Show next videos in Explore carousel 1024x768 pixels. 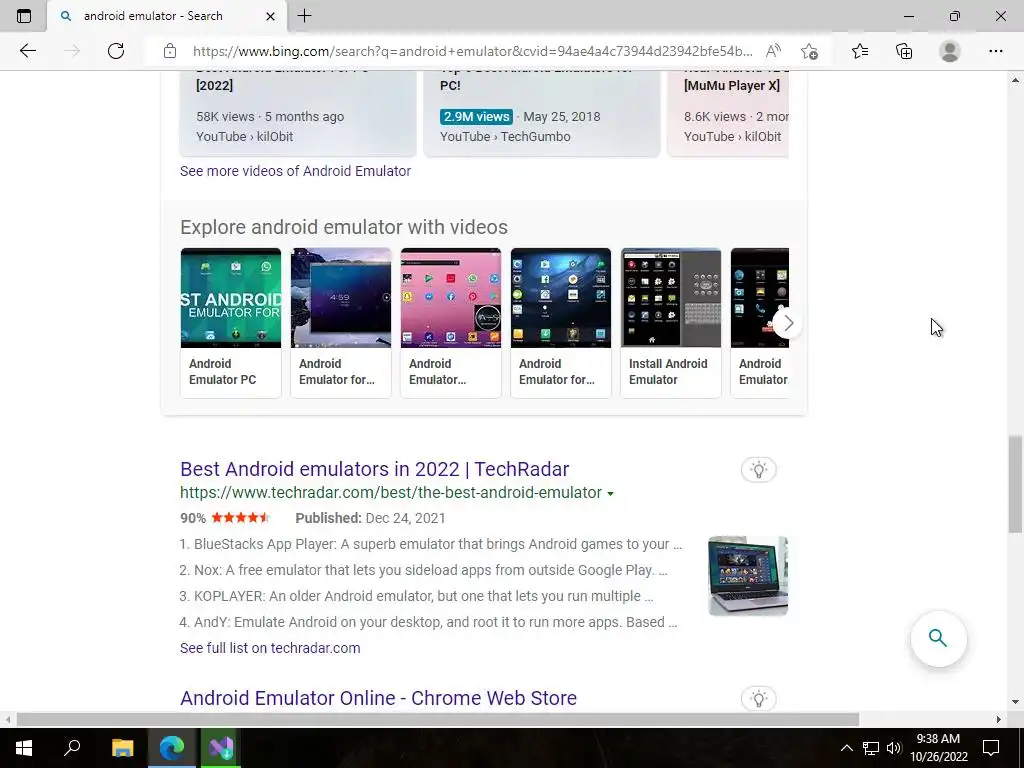click(x=788, y=323)
